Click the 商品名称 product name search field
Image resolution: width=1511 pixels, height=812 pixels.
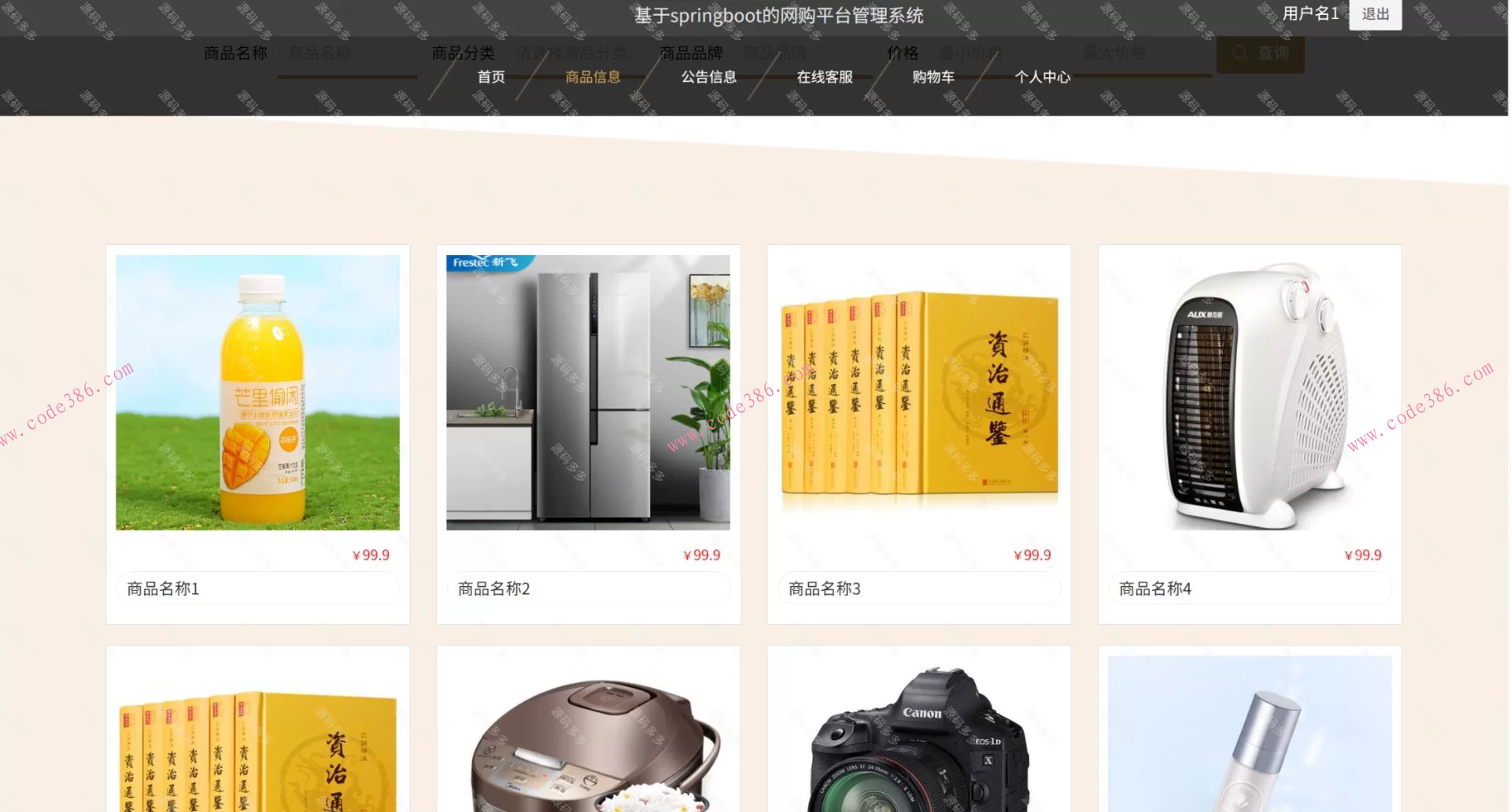[x=346, y=53]
